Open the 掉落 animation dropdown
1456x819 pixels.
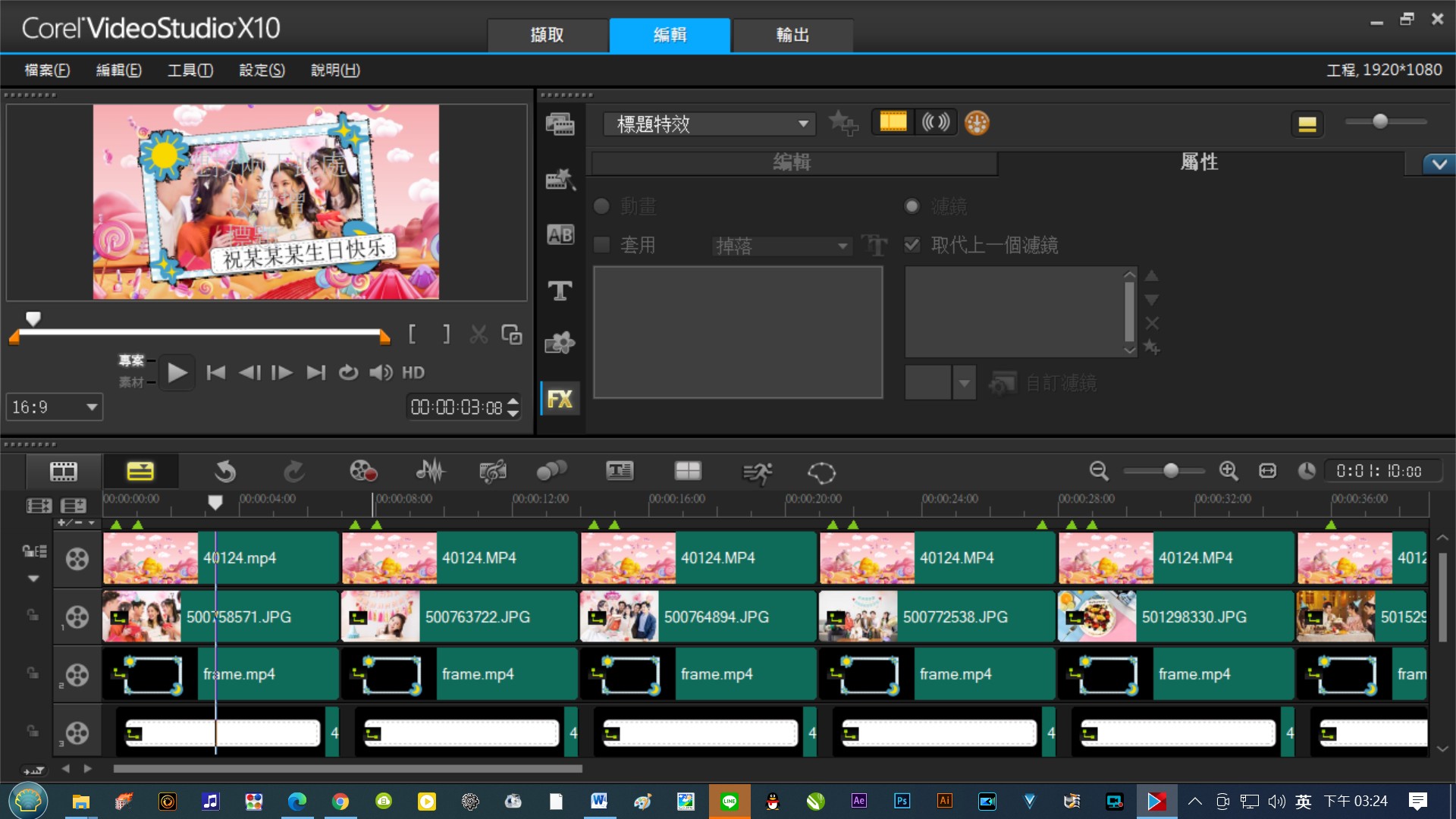(x=782, y=246)
